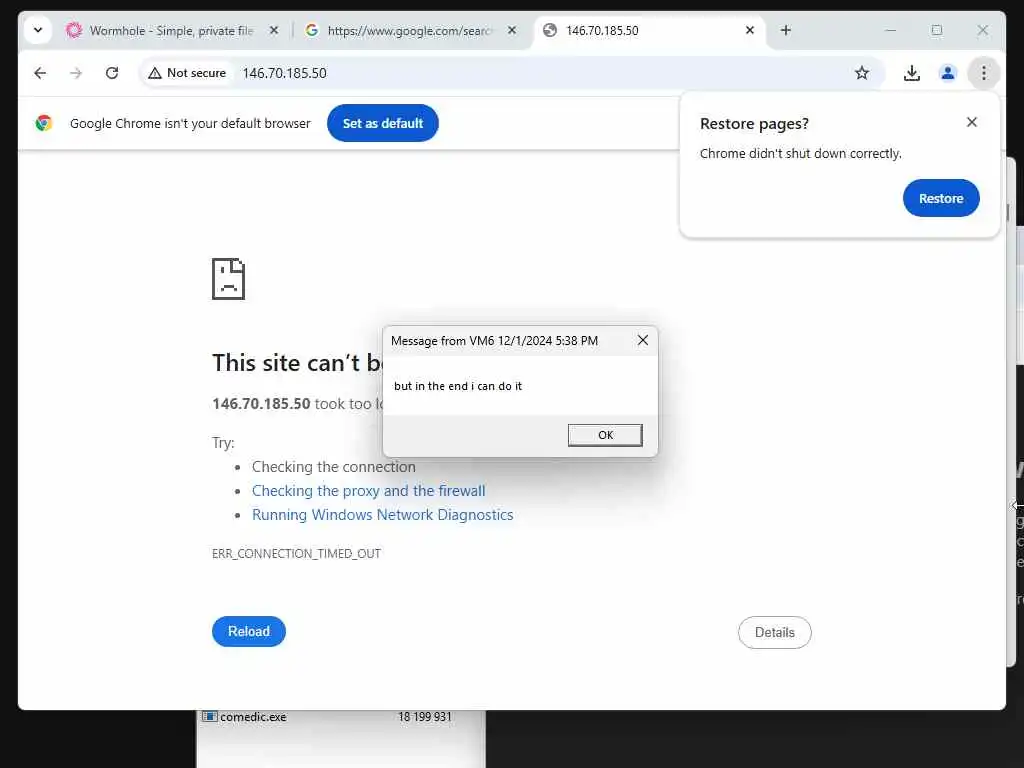Go back using the browser back arrow
This screenshot has height=768, width=1024.
pos(40,73)
